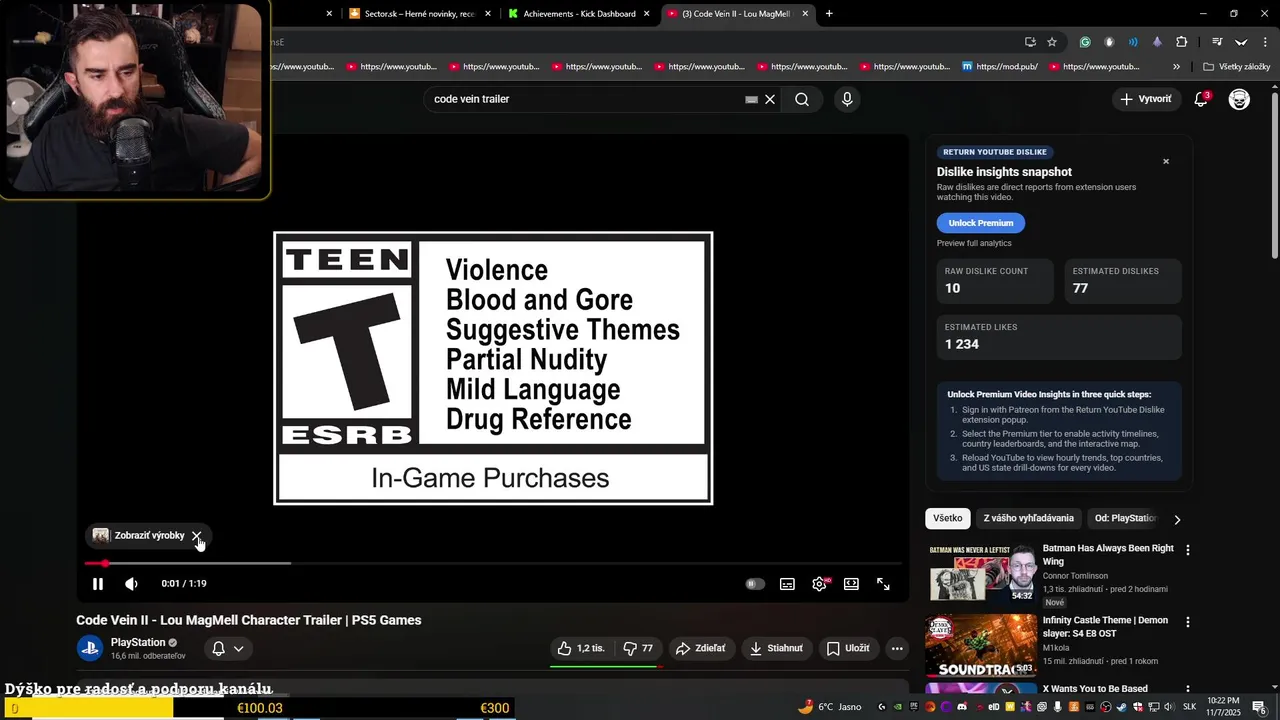Click the install app icon in address bar

[x=1030, y=42]
